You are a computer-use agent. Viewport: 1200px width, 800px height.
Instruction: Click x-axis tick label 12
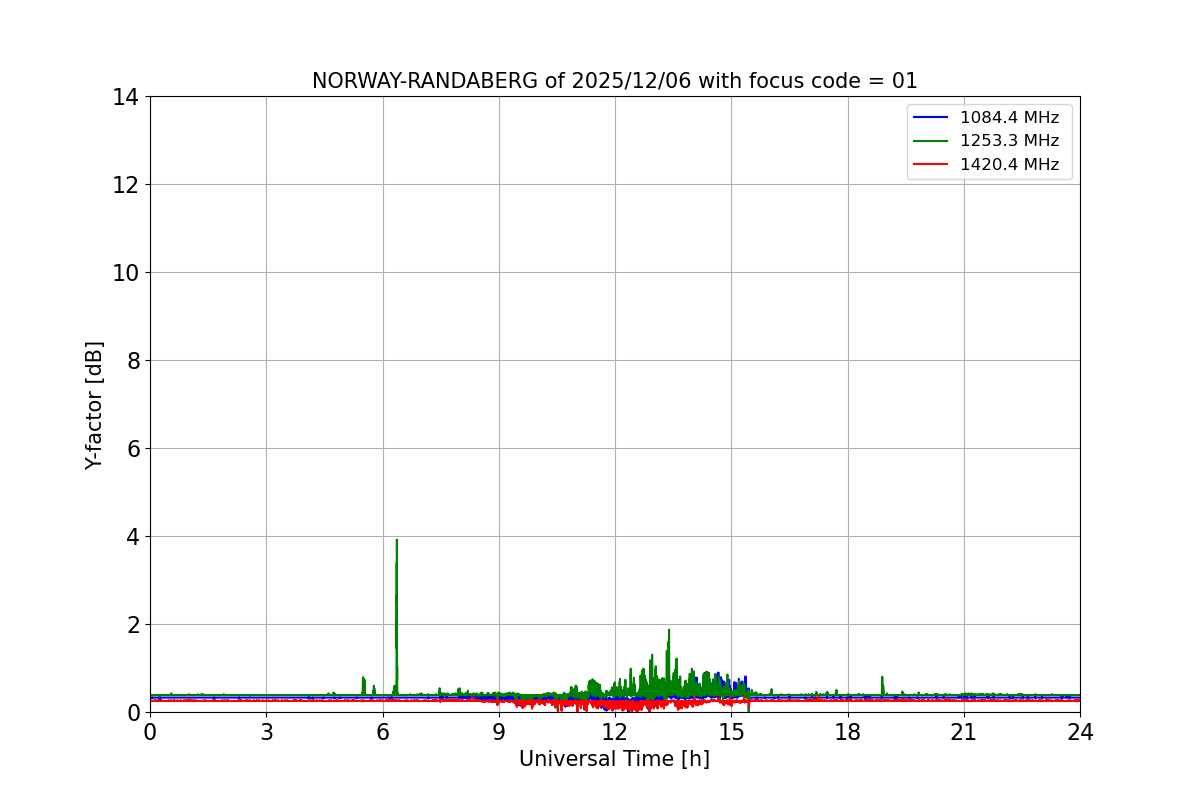[x=615, y=732]
